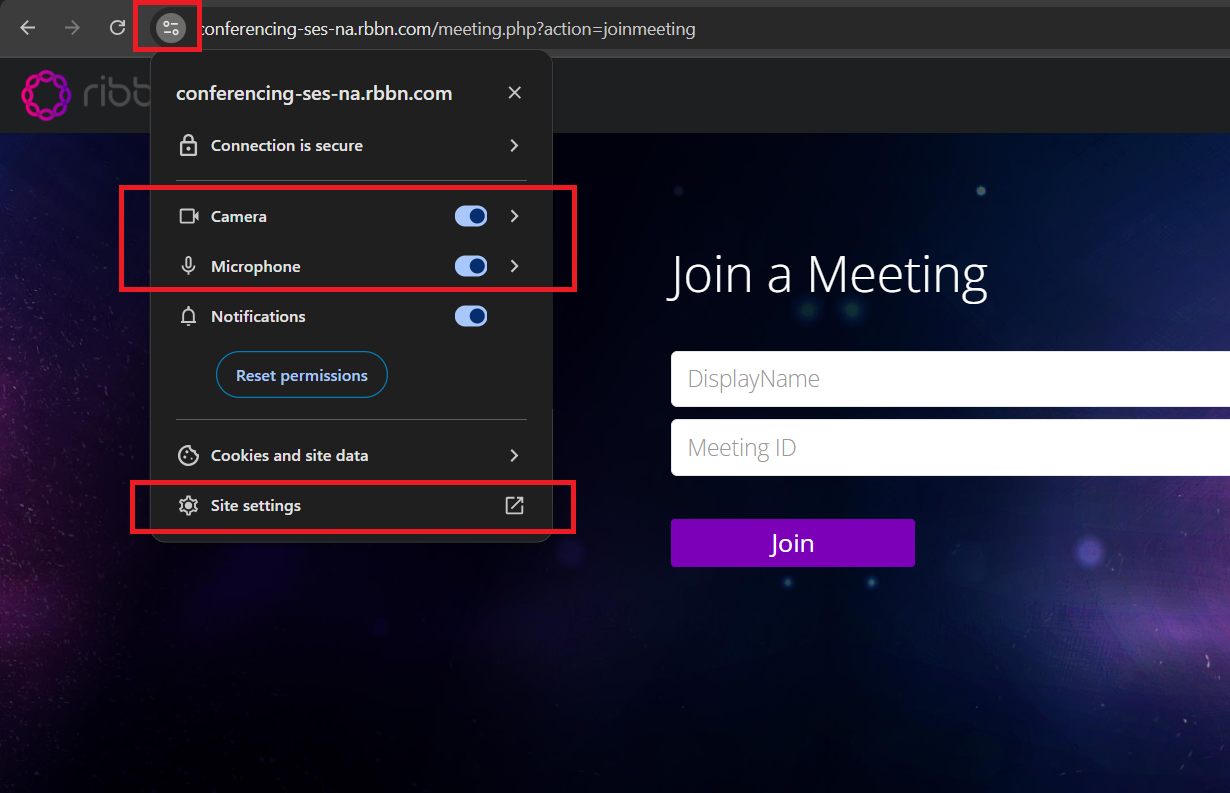Reload the page with the refresh icon

[117, 28]
